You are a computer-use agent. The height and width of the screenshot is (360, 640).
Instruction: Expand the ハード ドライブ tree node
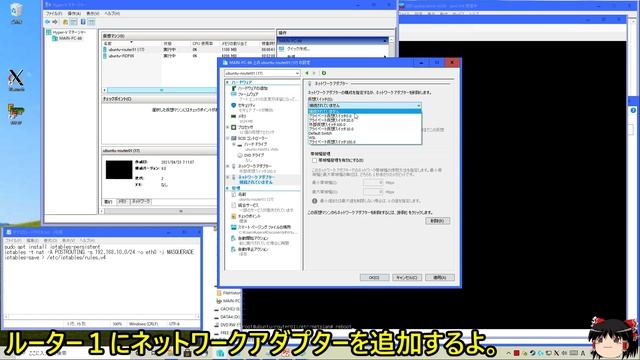tap(234, 144)
